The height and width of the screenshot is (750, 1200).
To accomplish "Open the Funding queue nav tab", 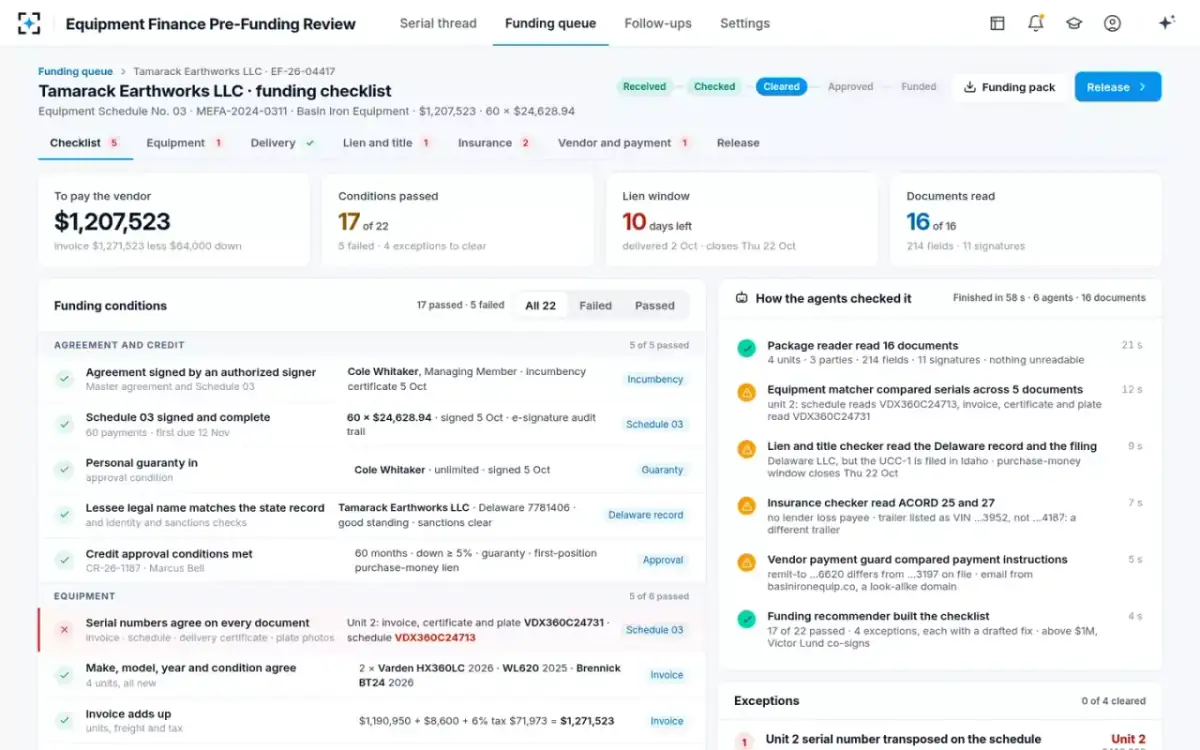I will coord(550,23).
